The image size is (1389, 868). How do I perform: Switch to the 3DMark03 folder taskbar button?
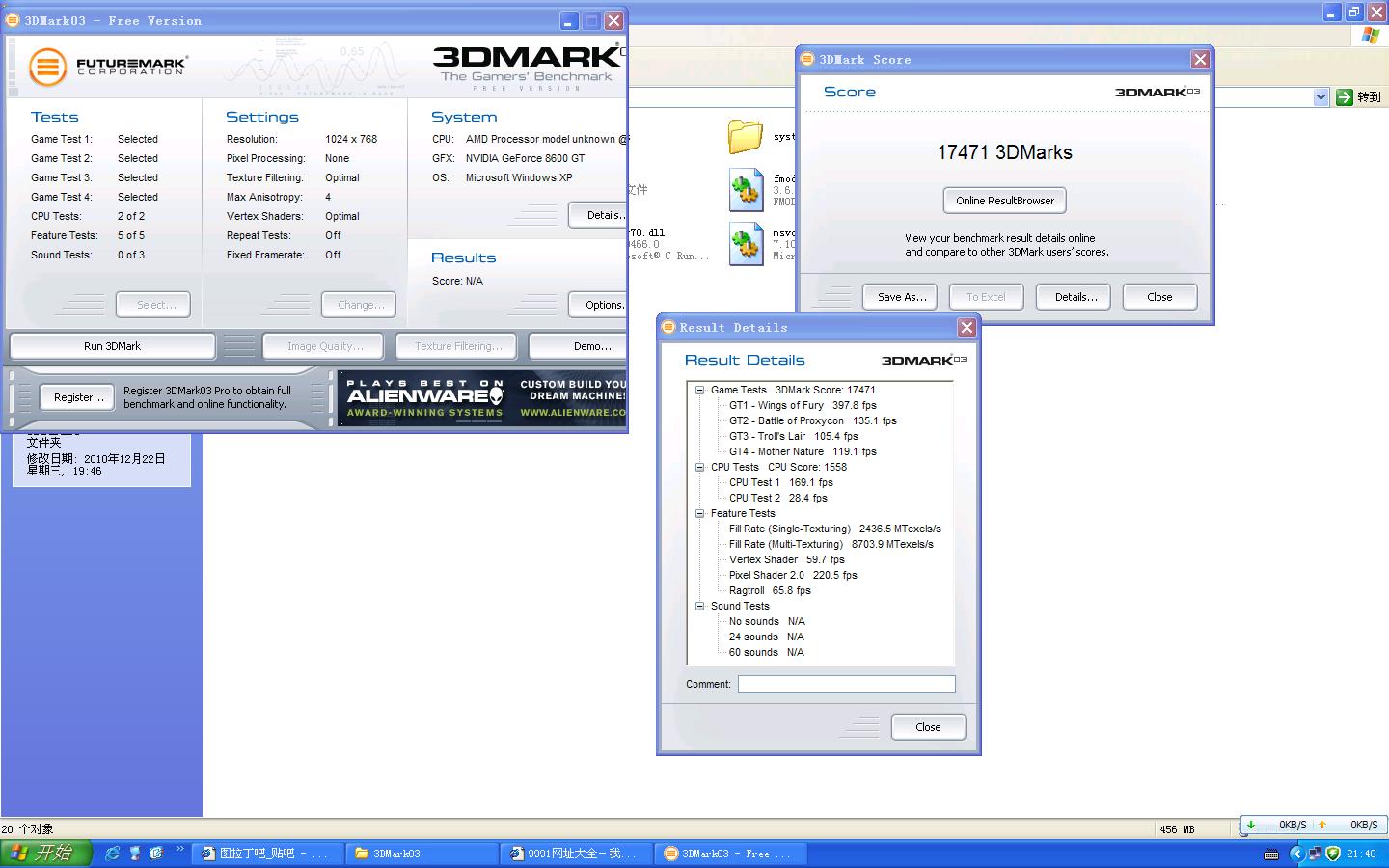422,854
